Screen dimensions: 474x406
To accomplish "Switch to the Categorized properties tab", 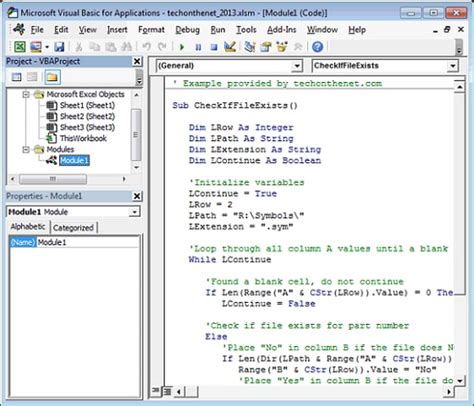I will pyautogui.click(x=73, y=228).
